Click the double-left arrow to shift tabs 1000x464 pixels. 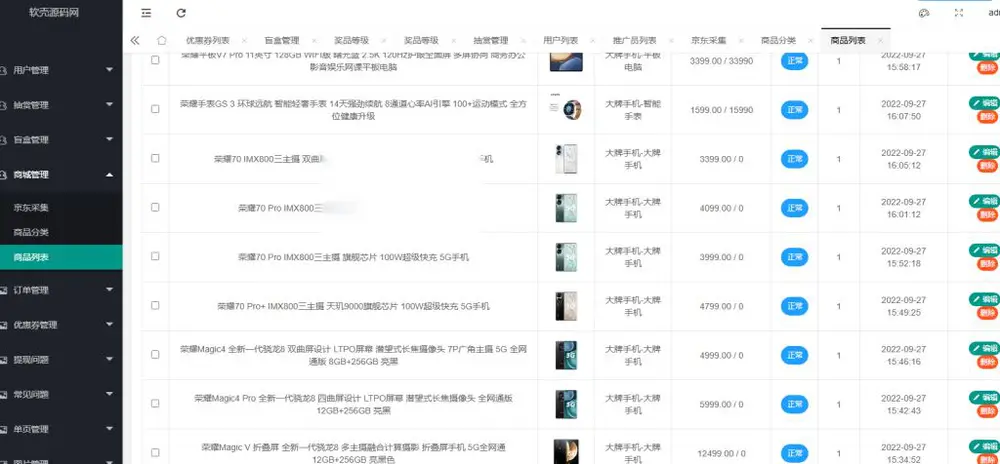135,40
